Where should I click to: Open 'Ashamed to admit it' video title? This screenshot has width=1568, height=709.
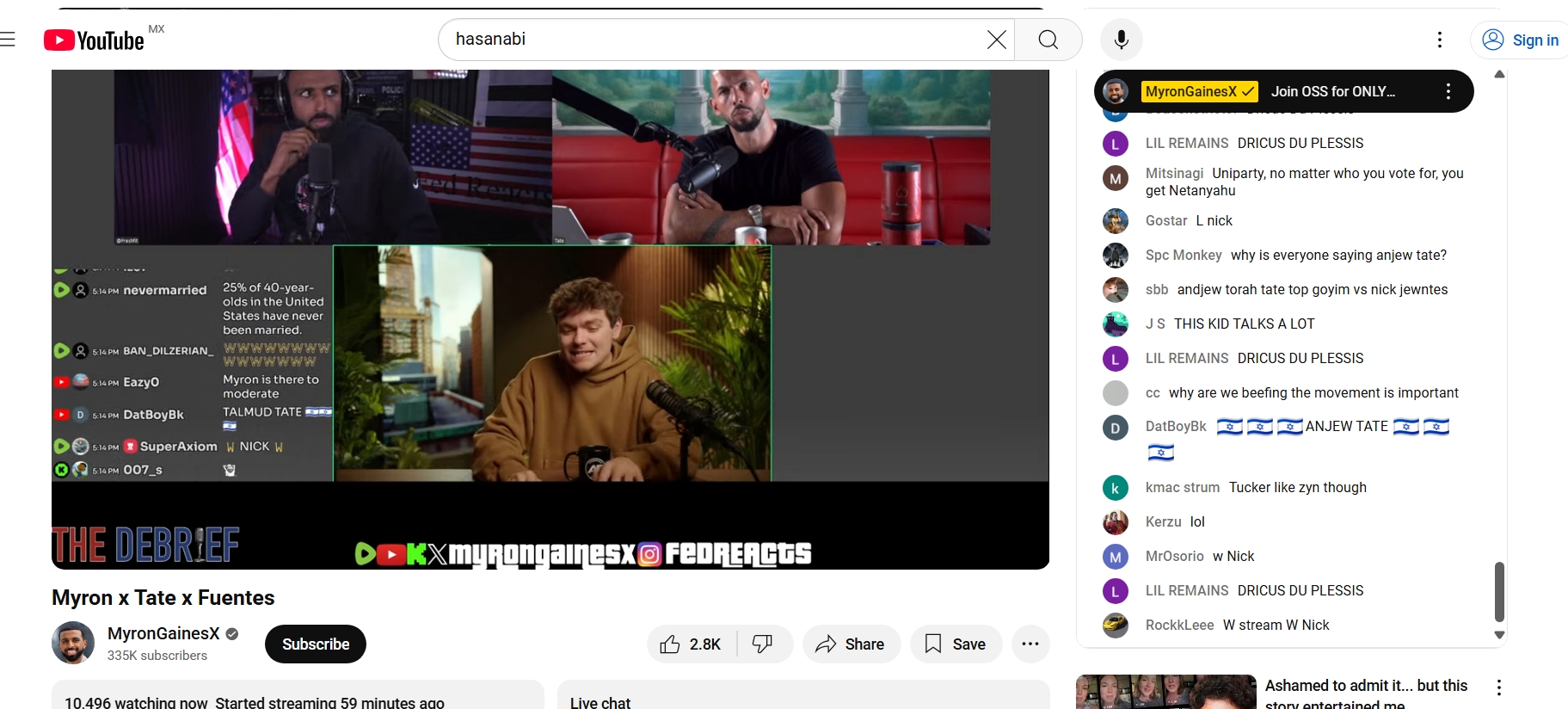point(1366,694)
